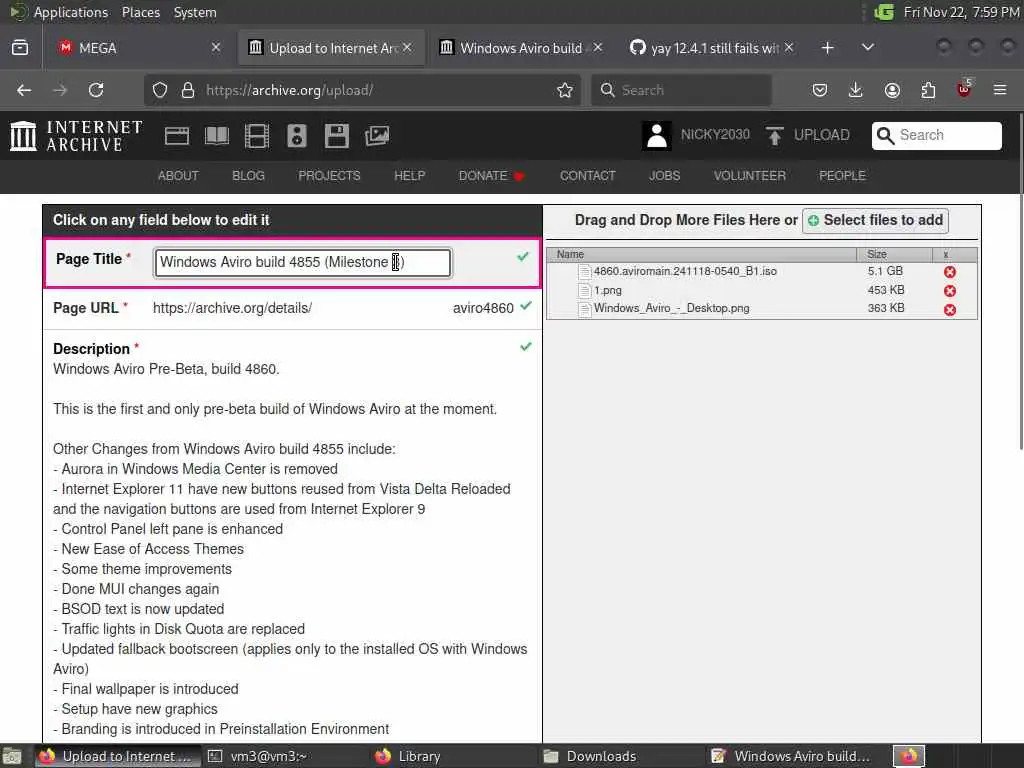Click the Internet Archive search box
The width and height of the screenshot is (1024, 768).
click(x=936, y=136)
